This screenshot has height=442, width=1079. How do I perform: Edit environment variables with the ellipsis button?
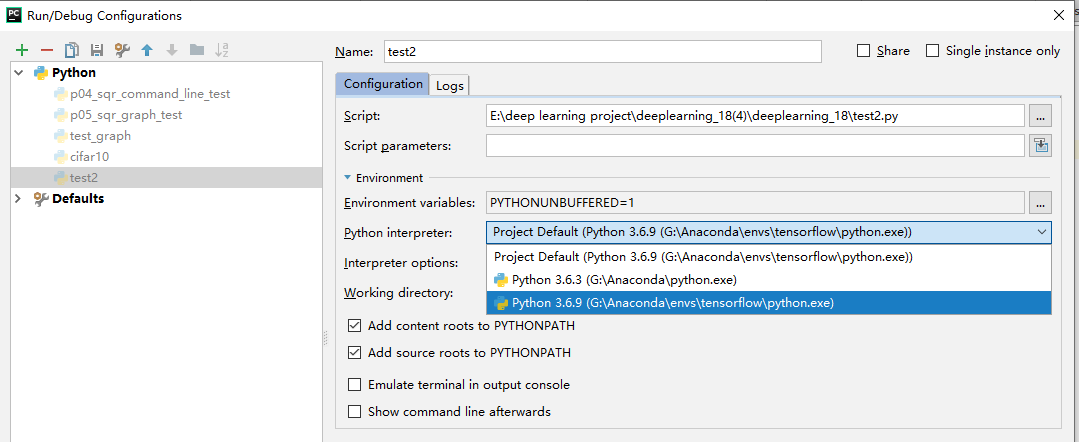(x=1040, y=202)
